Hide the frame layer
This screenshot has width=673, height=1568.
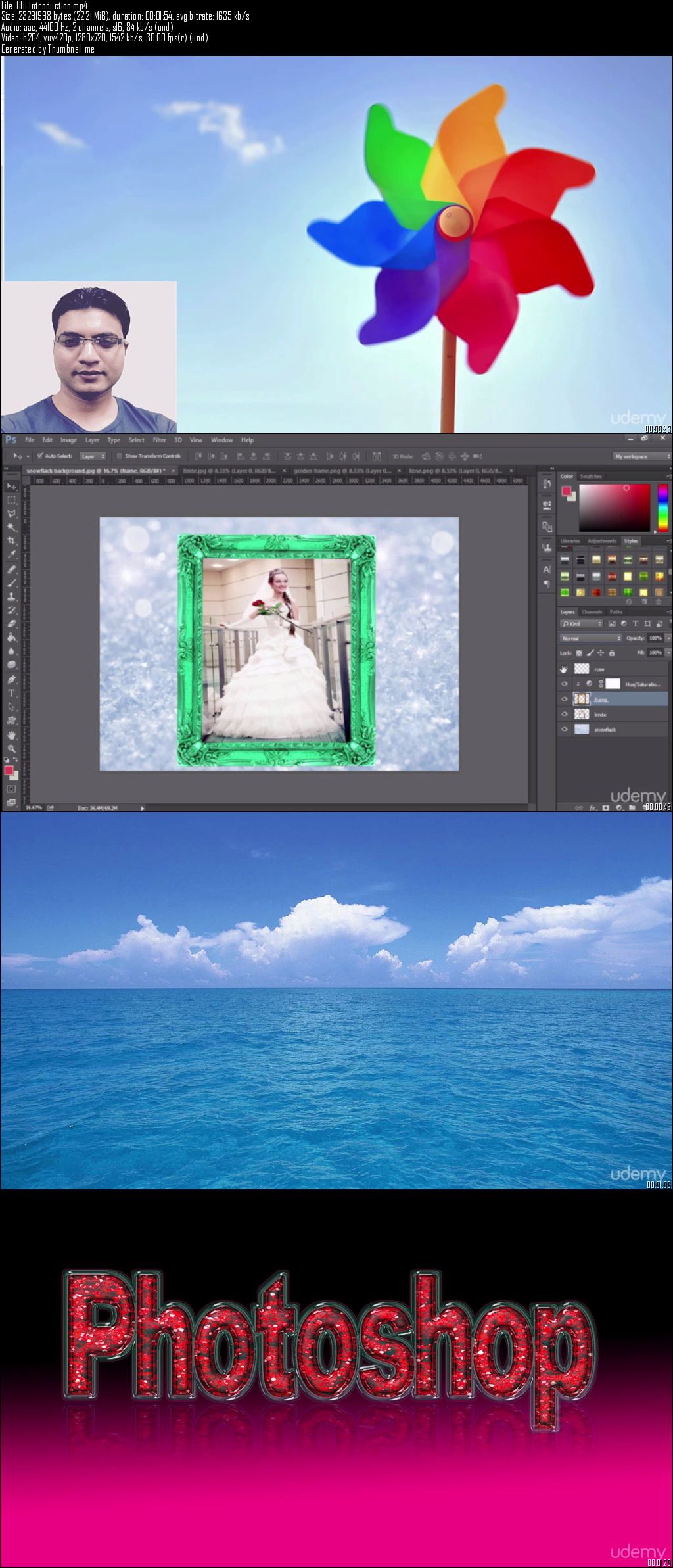click(564, 699)
